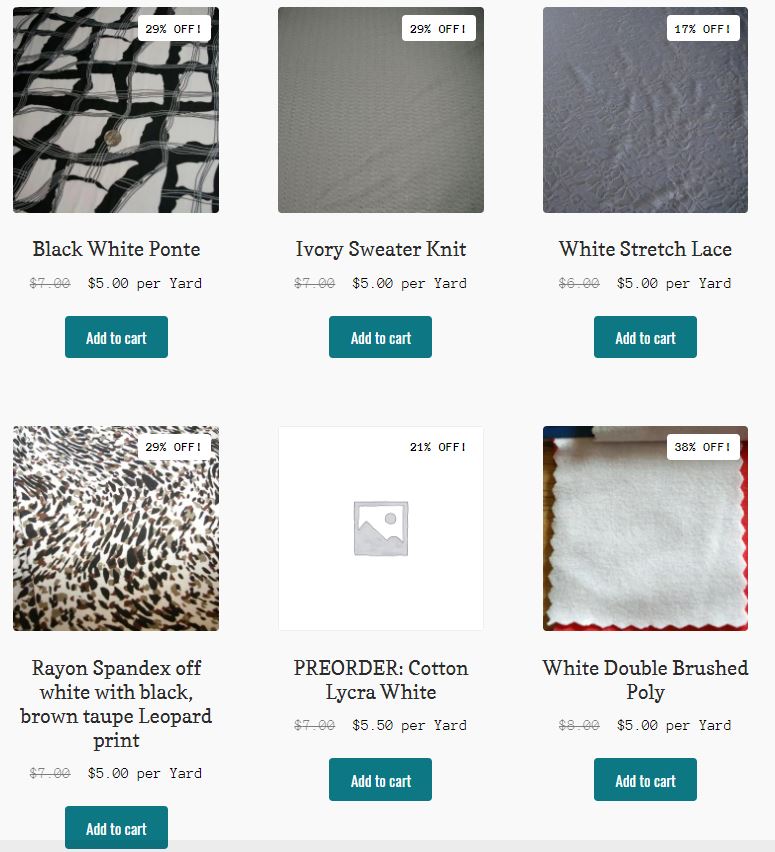The width and height of the screenshot is (775, 852).
Task: Add Rayon Spandex Leopard print to cart
Action: coord(116,828)
